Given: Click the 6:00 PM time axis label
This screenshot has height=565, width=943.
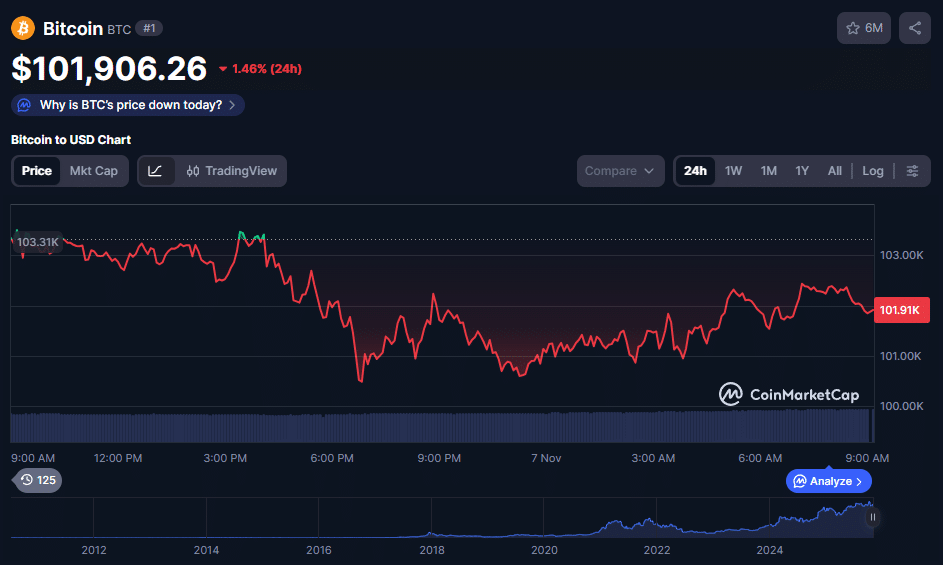Looking at the screenshot, I should 332,458.
